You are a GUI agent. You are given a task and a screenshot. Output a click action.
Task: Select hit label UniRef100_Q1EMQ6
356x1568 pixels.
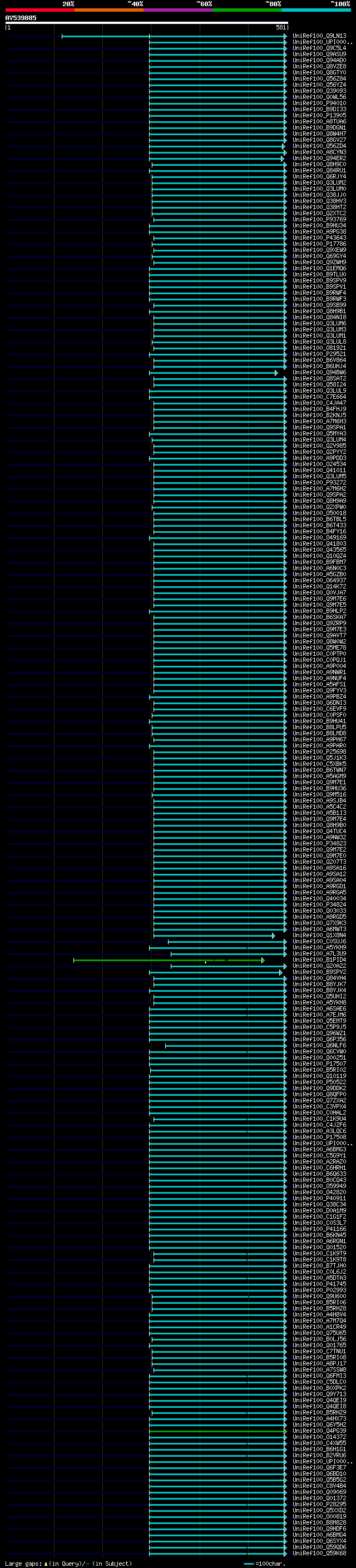[x=319, y=269]
